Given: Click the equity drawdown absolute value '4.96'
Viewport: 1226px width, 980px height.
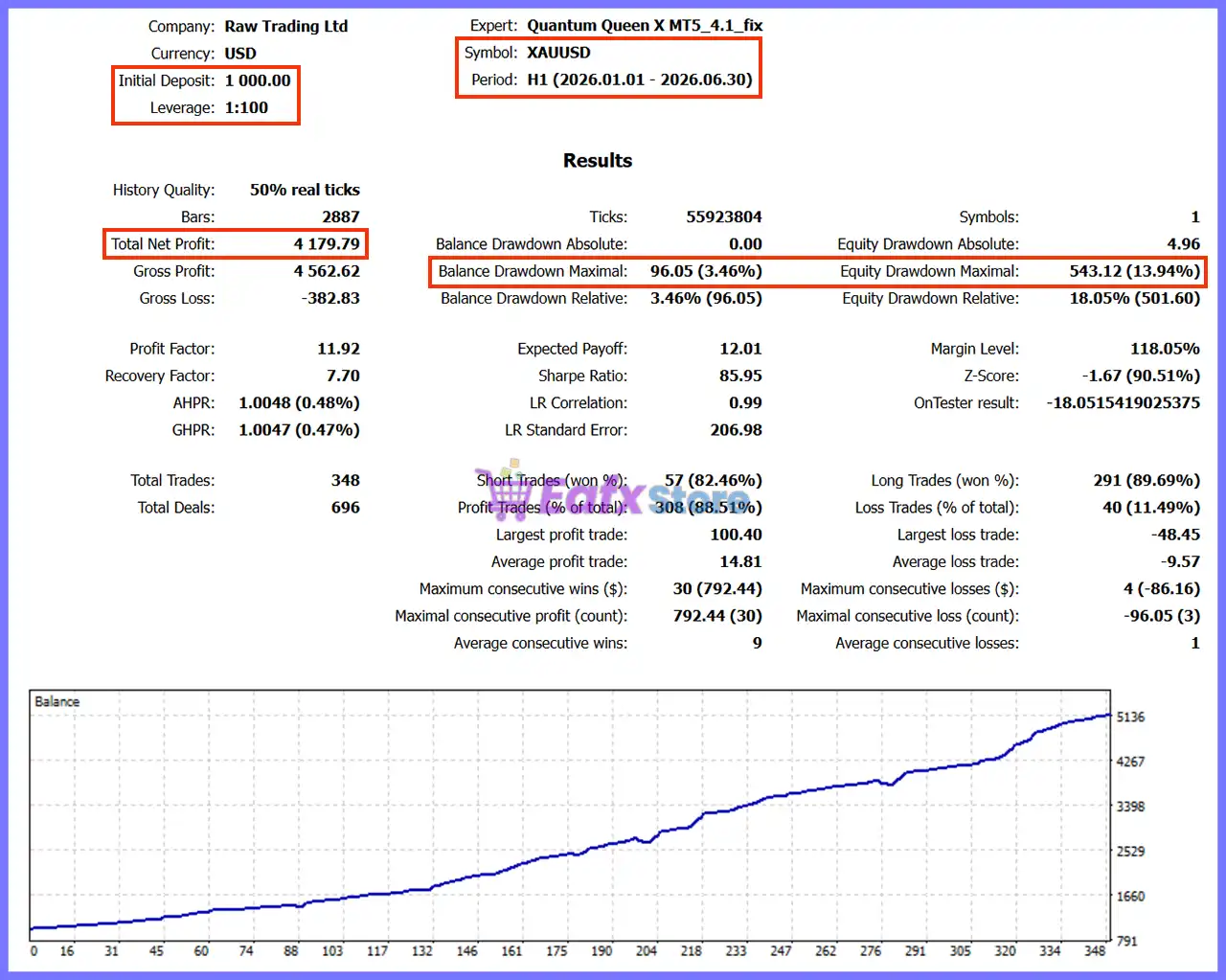Looking at the screenshot, I should (x=1184, y=243).
